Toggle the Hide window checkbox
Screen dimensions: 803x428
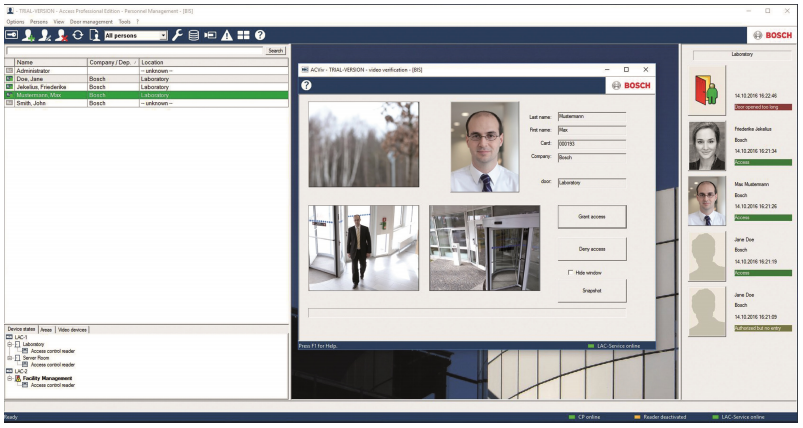coord(570,273)
